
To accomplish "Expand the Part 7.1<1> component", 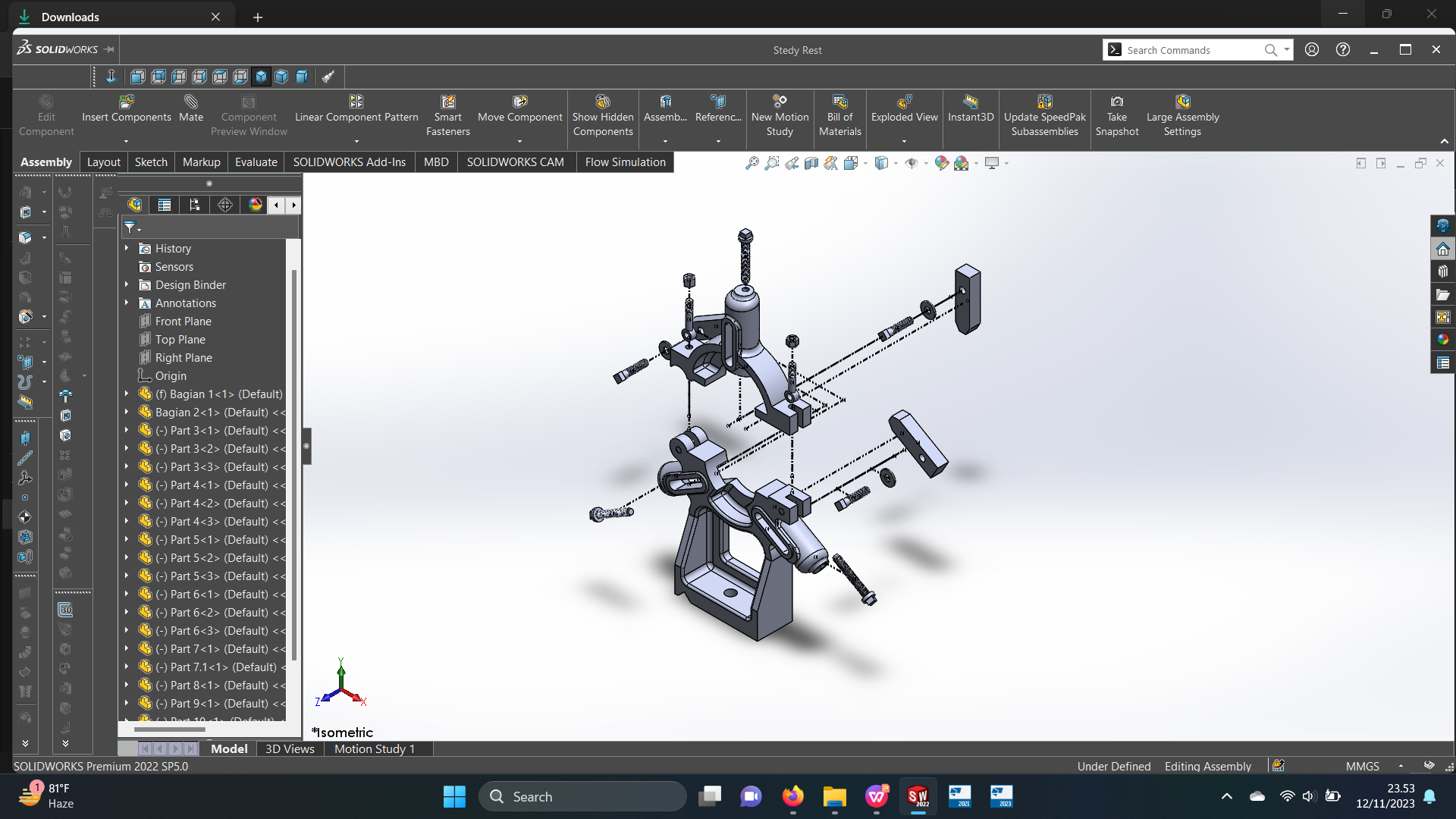I will (127, 667).
